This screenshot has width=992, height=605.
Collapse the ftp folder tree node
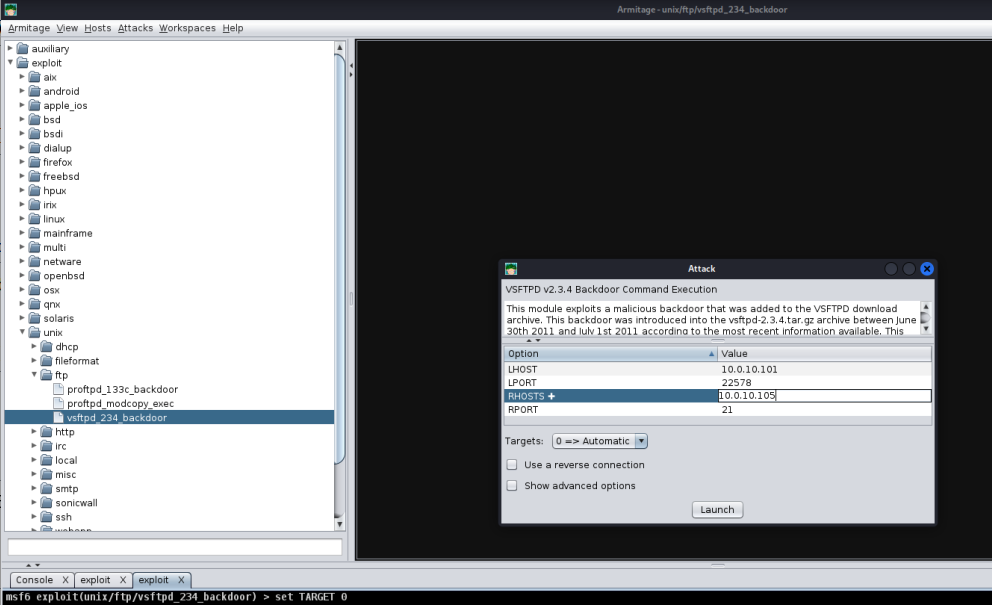pyautogui.click(x=34, y=375)
